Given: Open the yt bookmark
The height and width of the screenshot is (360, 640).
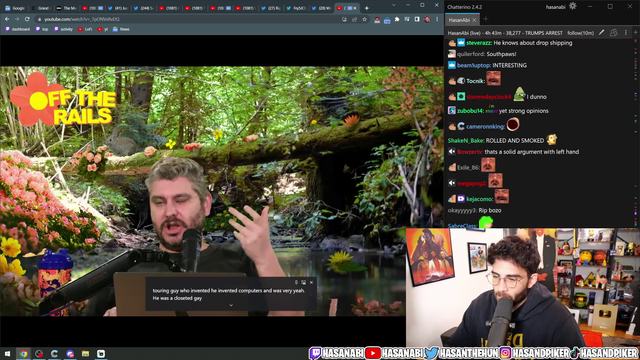Looking at the screenshot, I should coord(103,29).
